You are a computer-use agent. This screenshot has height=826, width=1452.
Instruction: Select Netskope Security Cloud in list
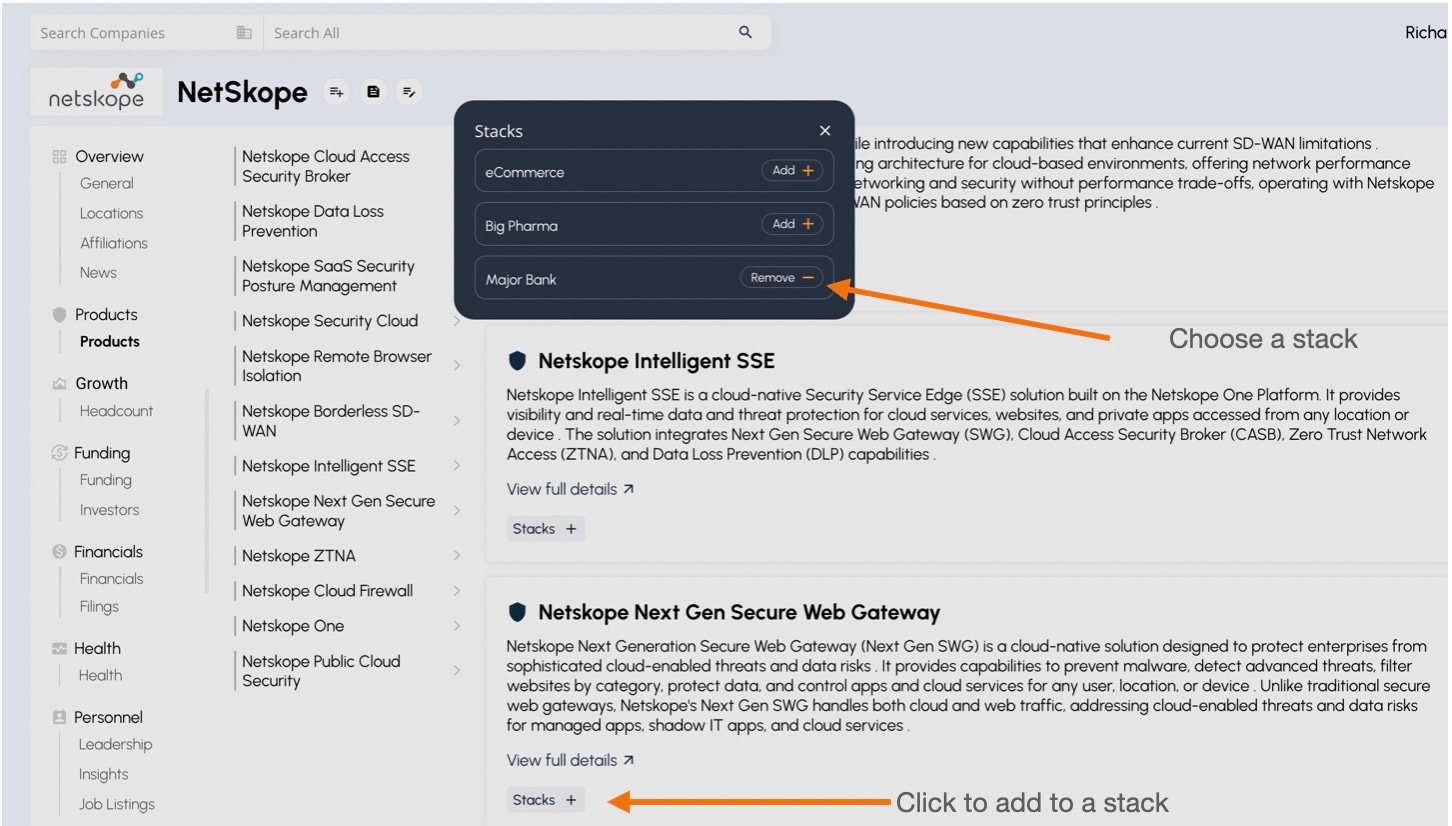[x=330, y=321]
